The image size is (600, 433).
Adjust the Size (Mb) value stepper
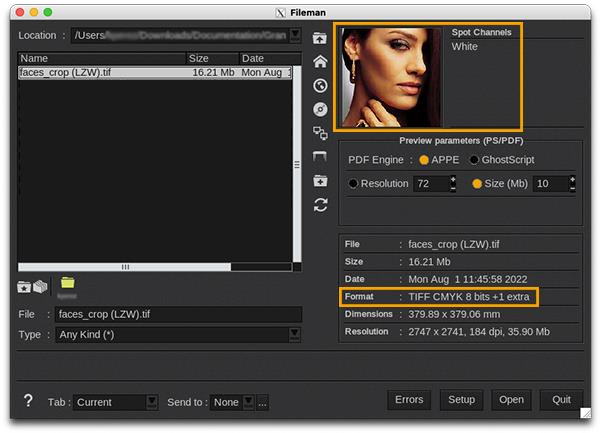tap(572, 184)
